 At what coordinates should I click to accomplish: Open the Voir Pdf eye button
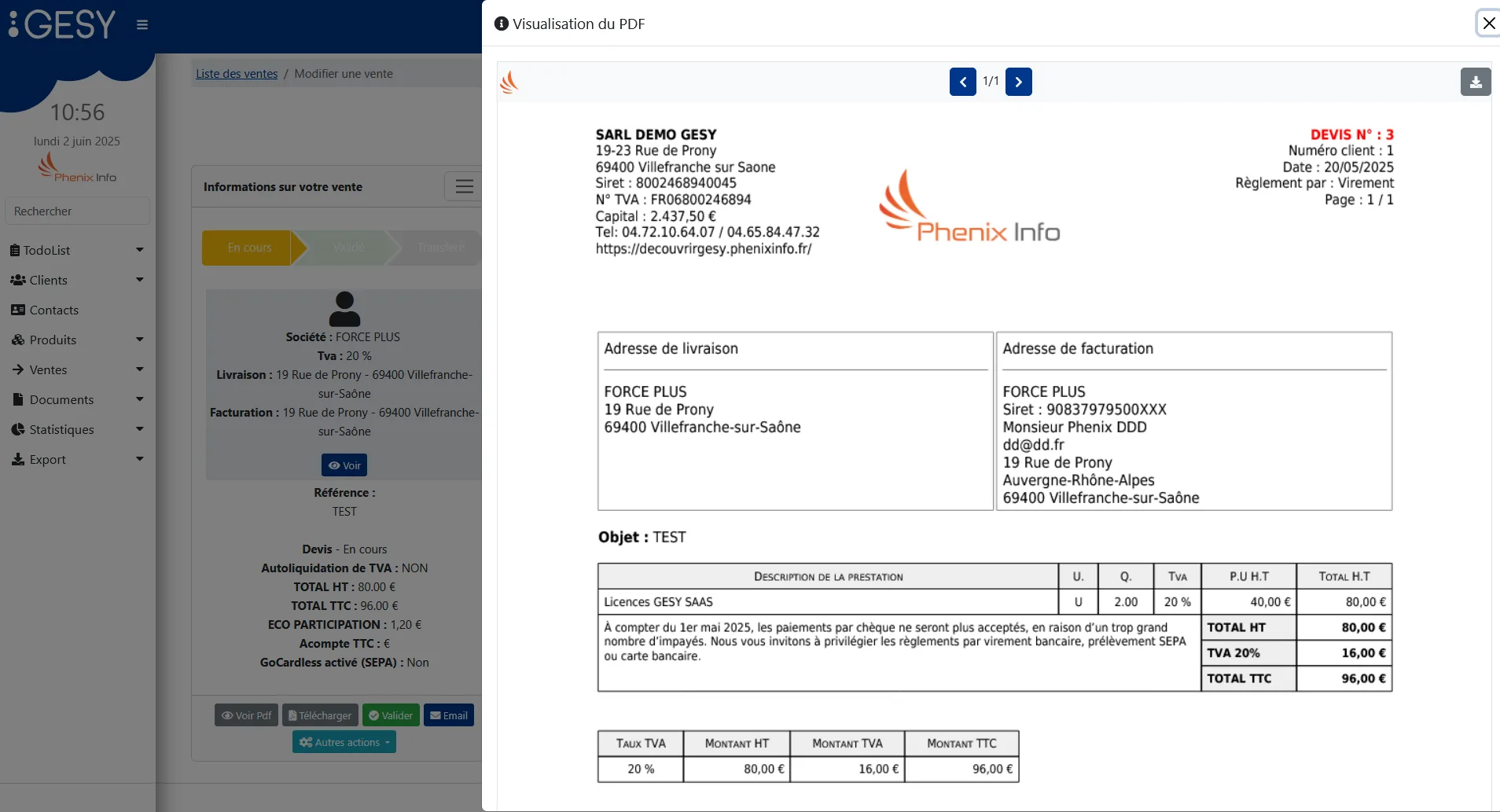246,715
